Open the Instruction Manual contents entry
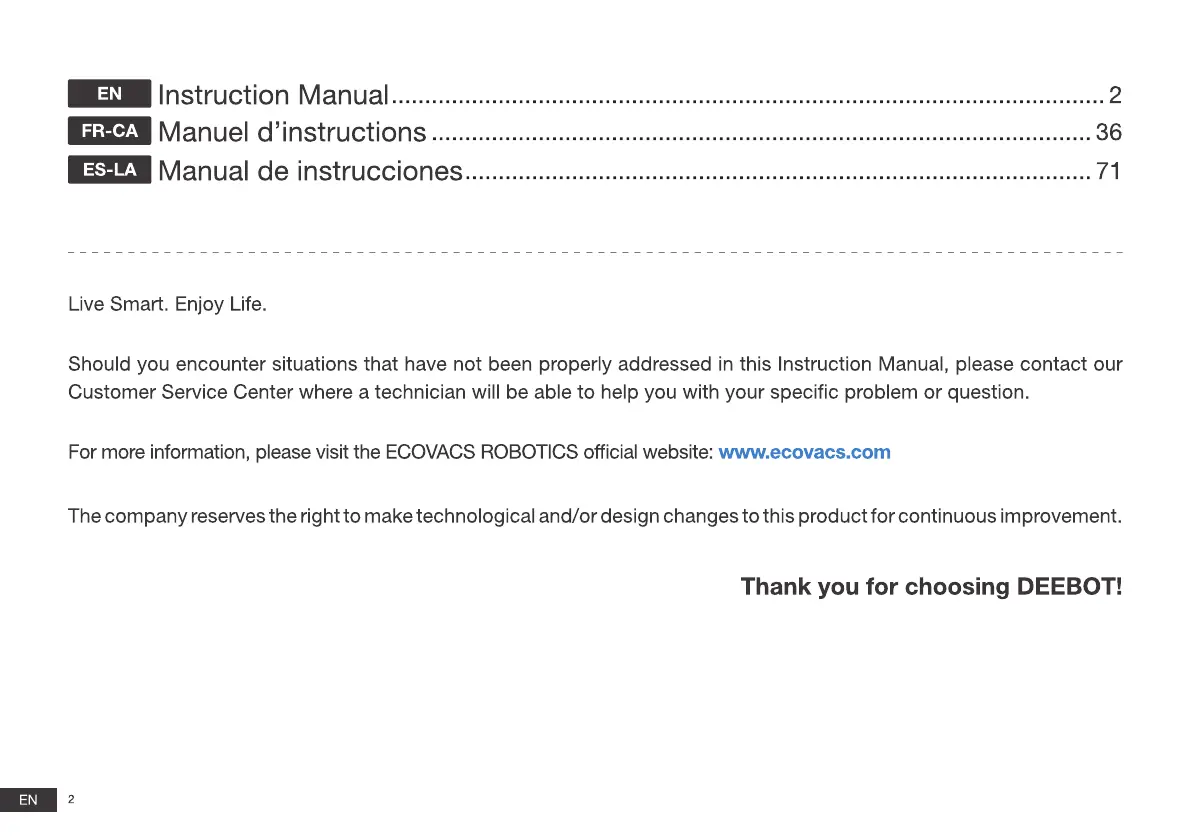1191x839 pixels. (x=273, y=95)
